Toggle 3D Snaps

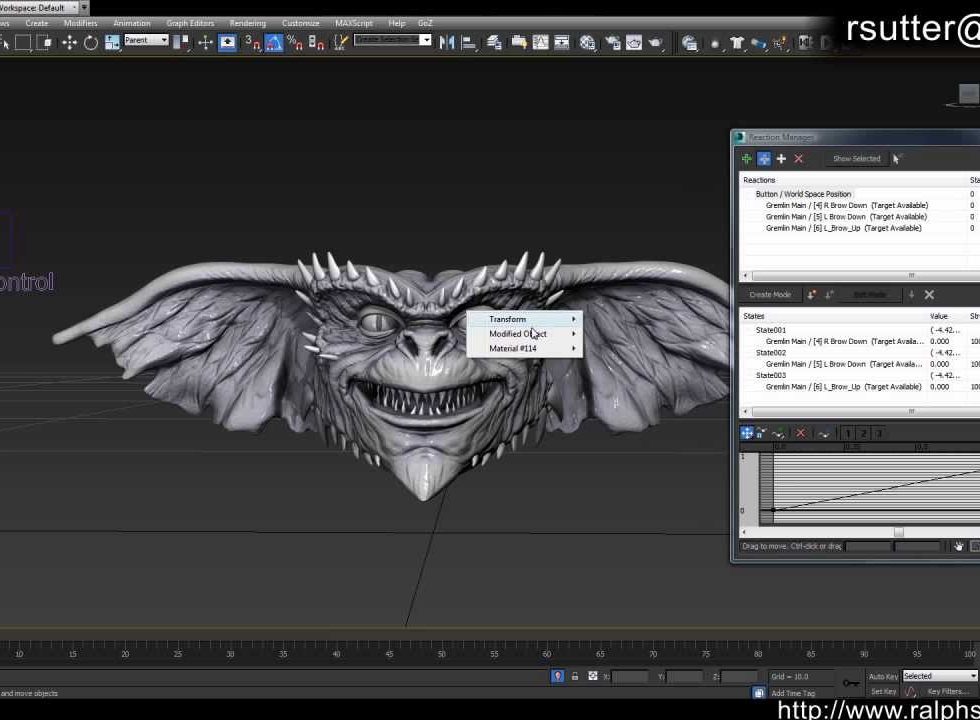[x=252, y=42]
